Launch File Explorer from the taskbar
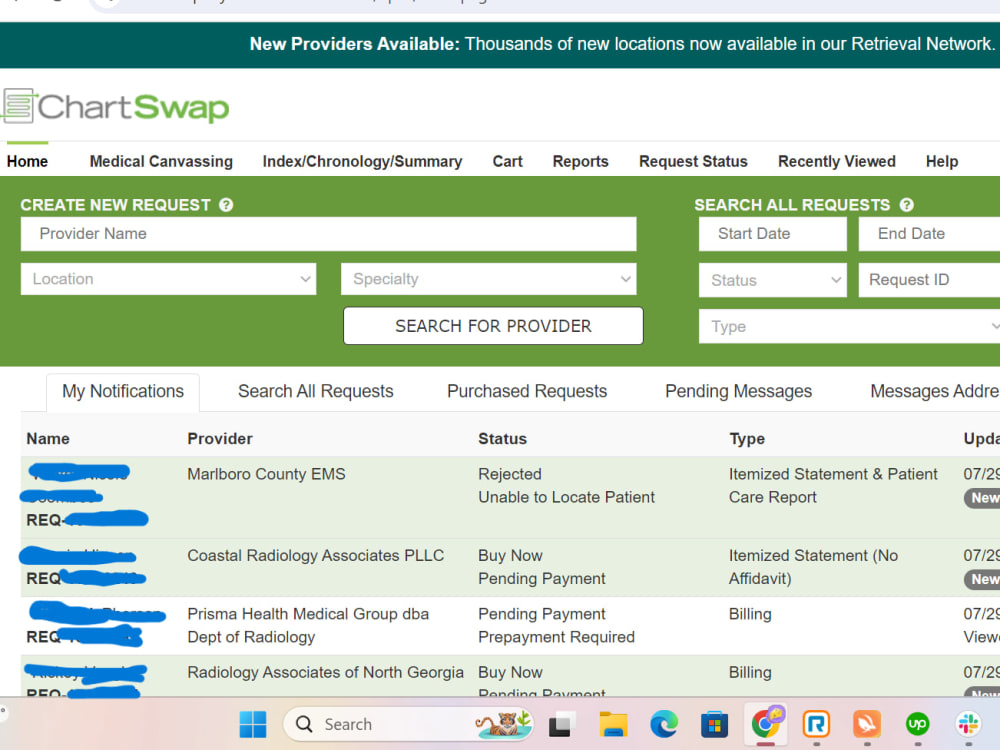1000x750 pixels. click(x=613, y=724)
